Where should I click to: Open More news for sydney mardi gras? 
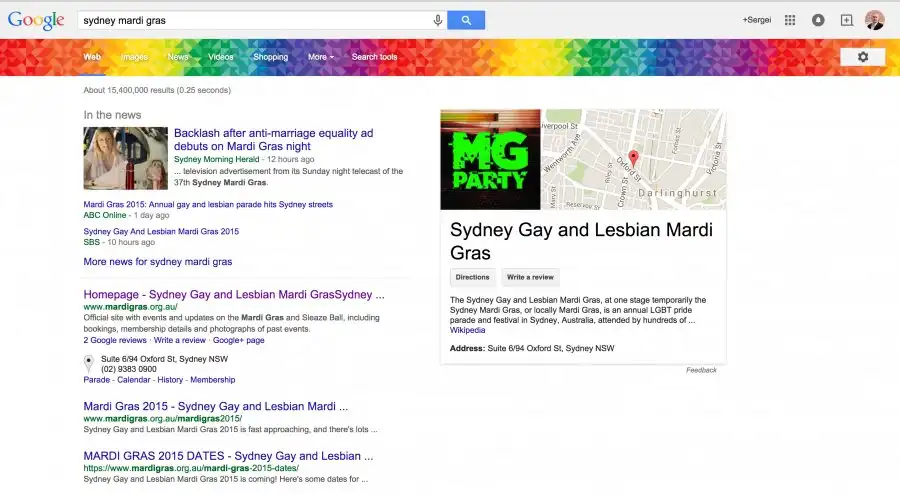pyautogui.click(x=158, y=262)
